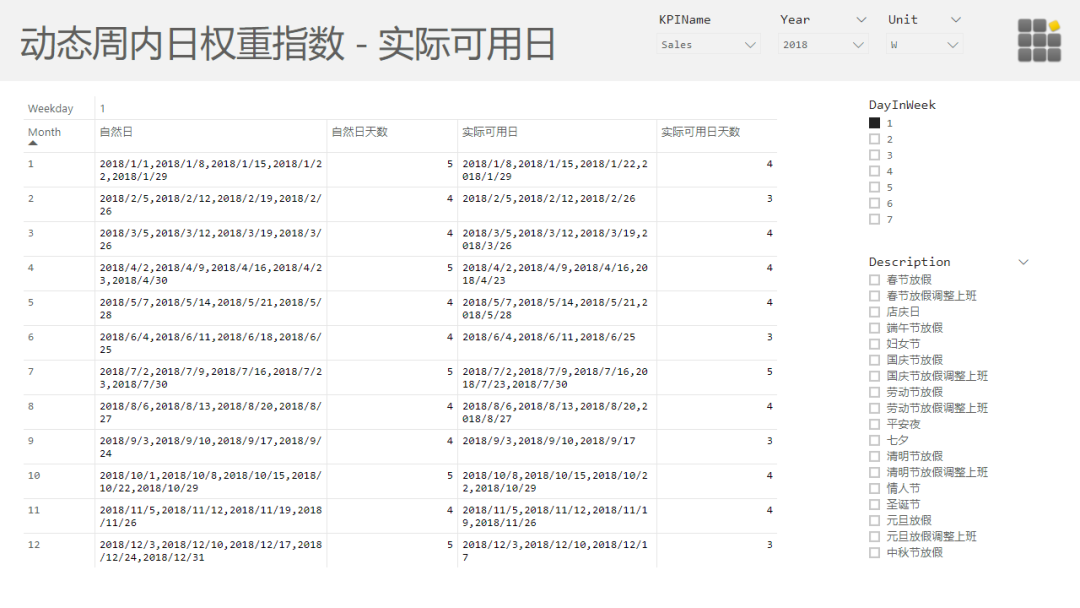
Task: Tick the 圣诞节 checkbox
Action: pos(875,505)
